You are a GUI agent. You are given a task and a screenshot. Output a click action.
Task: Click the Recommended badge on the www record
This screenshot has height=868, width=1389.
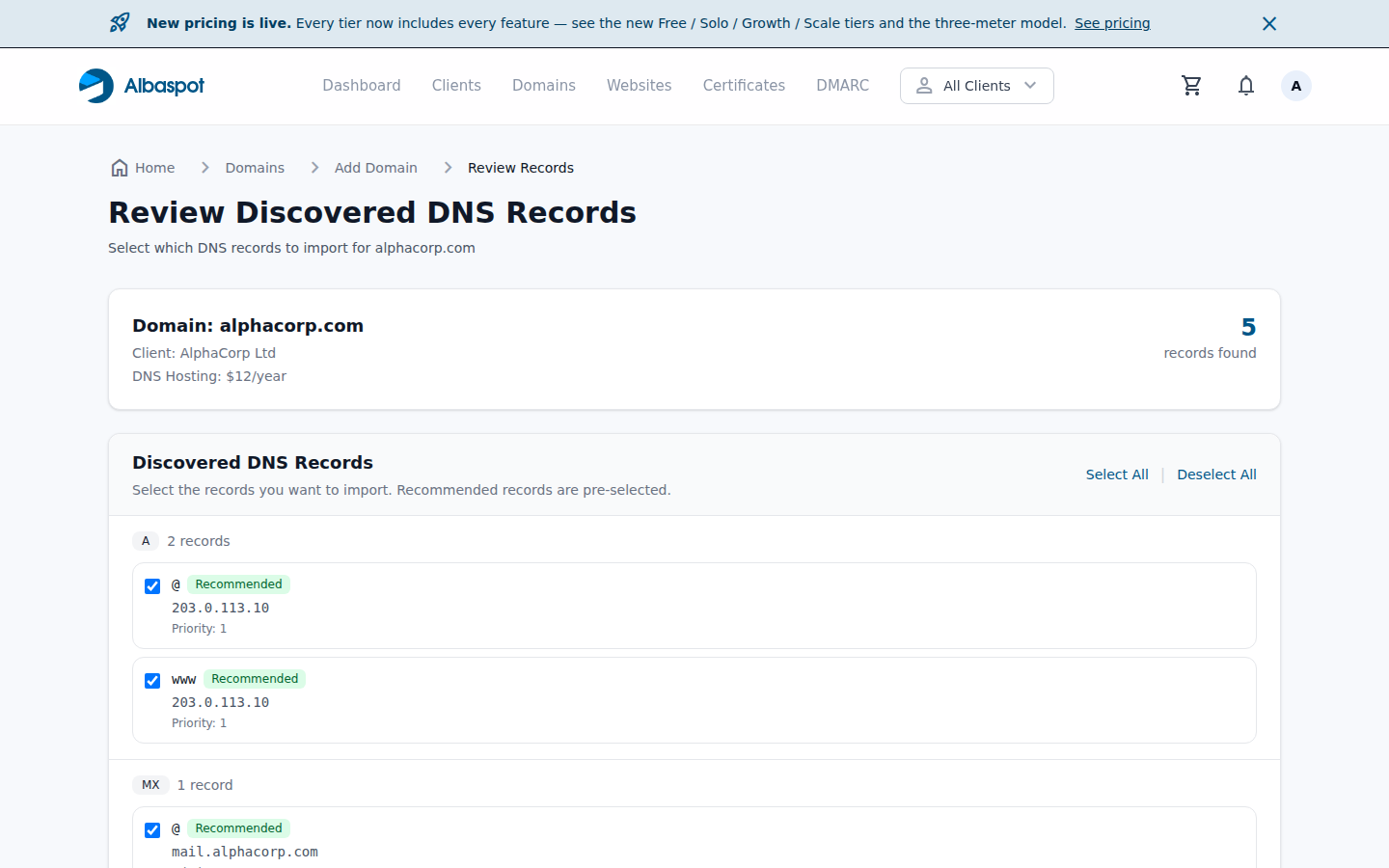pyautogui.click(x=255, y=679)
